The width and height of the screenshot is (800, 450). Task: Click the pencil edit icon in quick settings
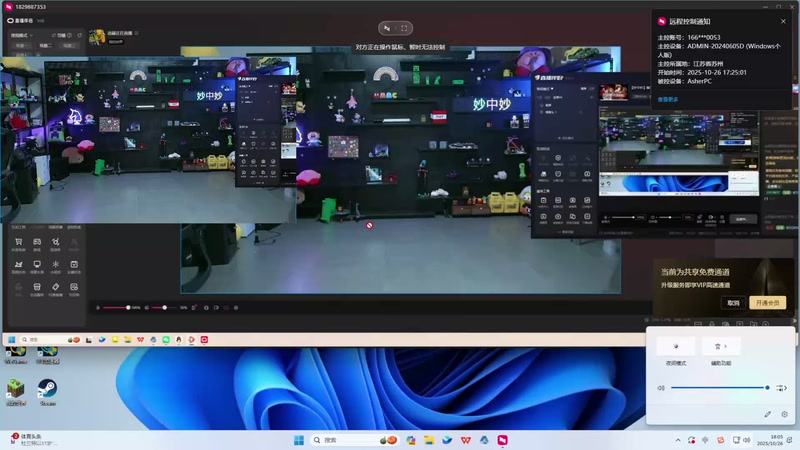767,414
